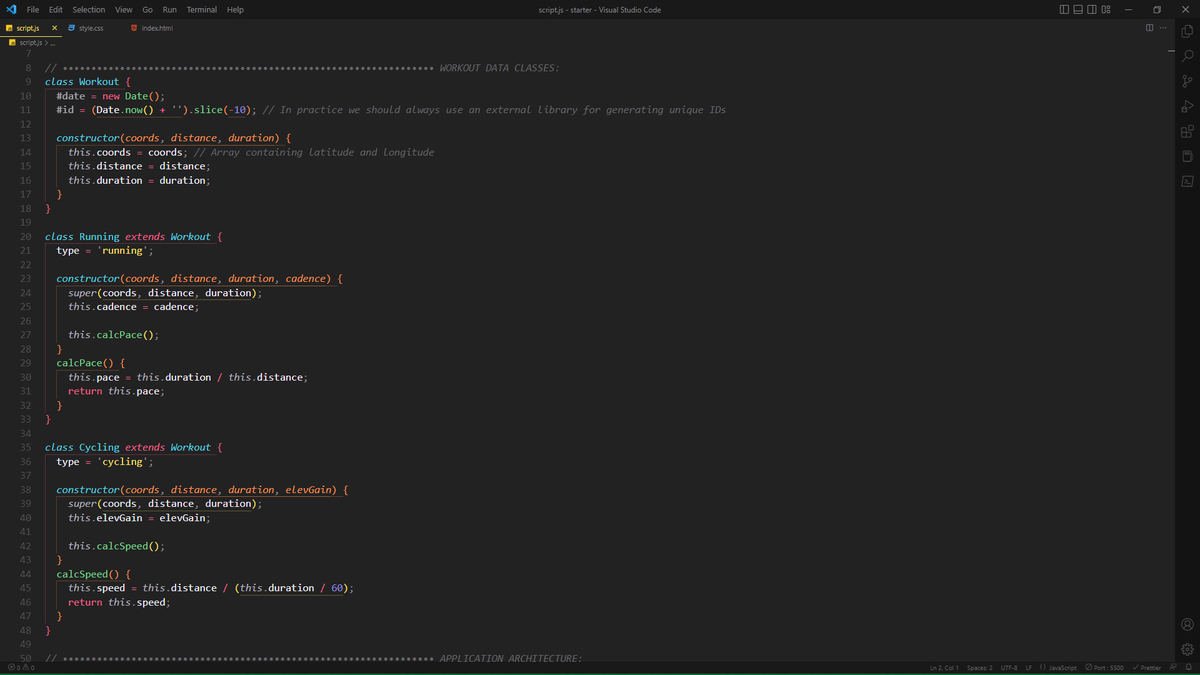
Task: Click errors and warnings status item
Action: (x=21, y=667)
